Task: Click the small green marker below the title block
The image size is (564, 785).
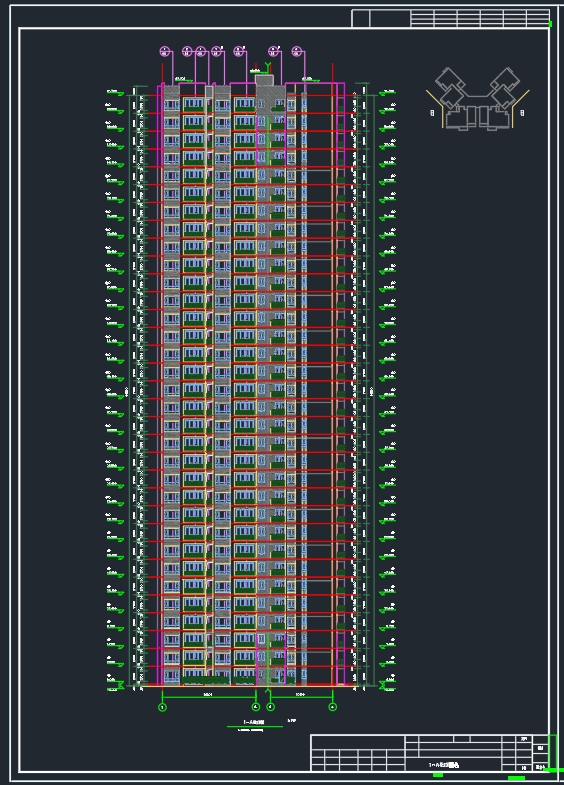Action: 438,775
